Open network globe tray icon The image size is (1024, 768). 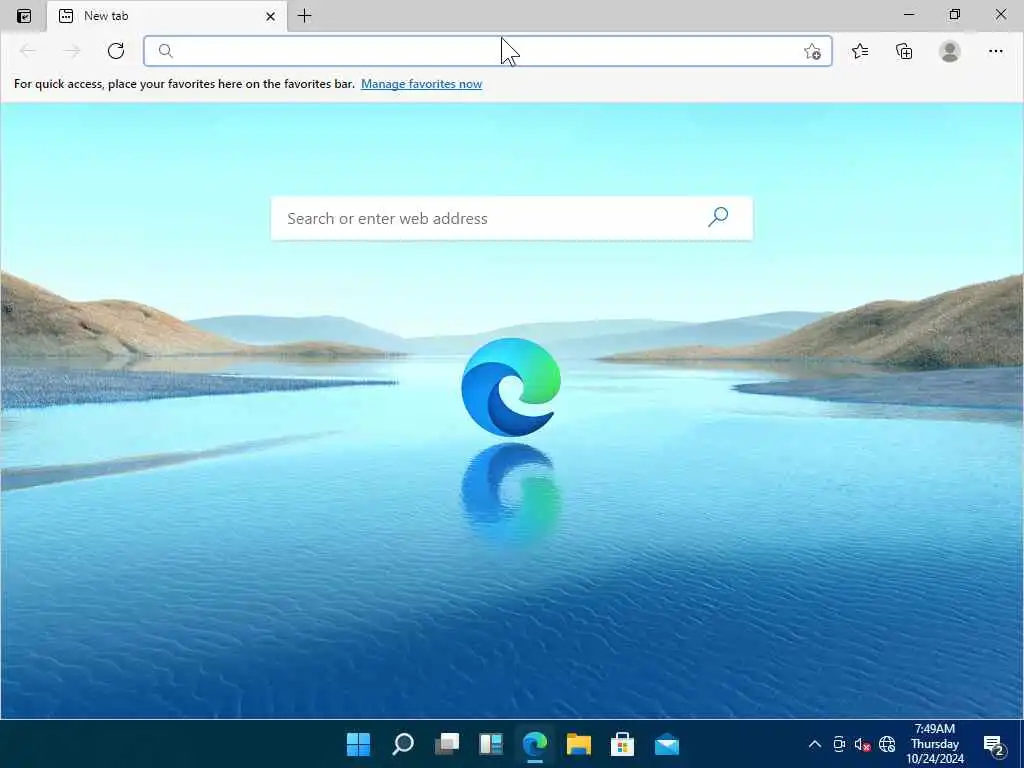click(x=887, y=744)
